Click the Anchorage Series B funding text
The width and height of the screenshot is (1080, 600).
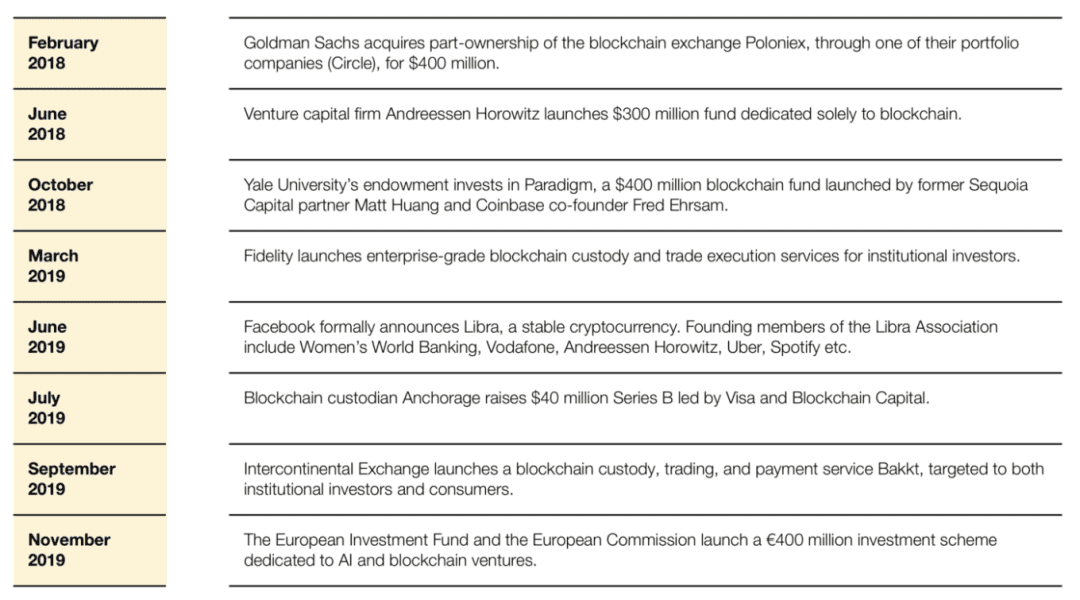click(x=586, y=398)
